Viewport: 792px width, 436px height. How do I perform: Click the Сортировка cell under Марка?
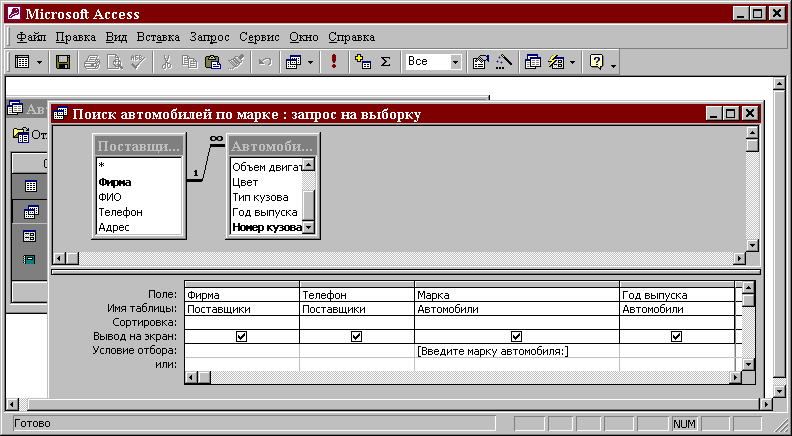(517, 322)
